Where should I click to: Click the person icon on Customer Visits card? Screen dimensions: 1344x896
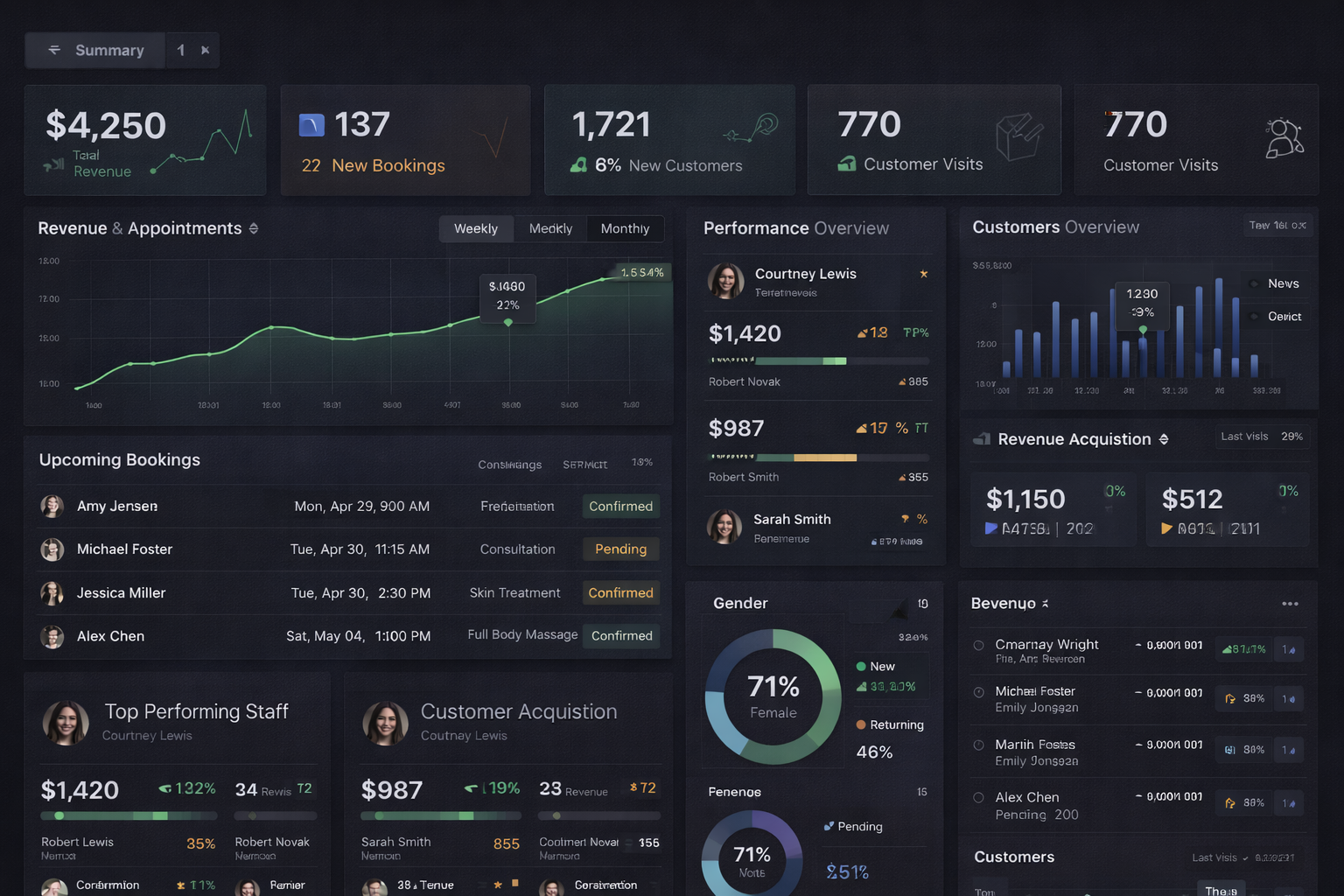tap(1284, 137)
